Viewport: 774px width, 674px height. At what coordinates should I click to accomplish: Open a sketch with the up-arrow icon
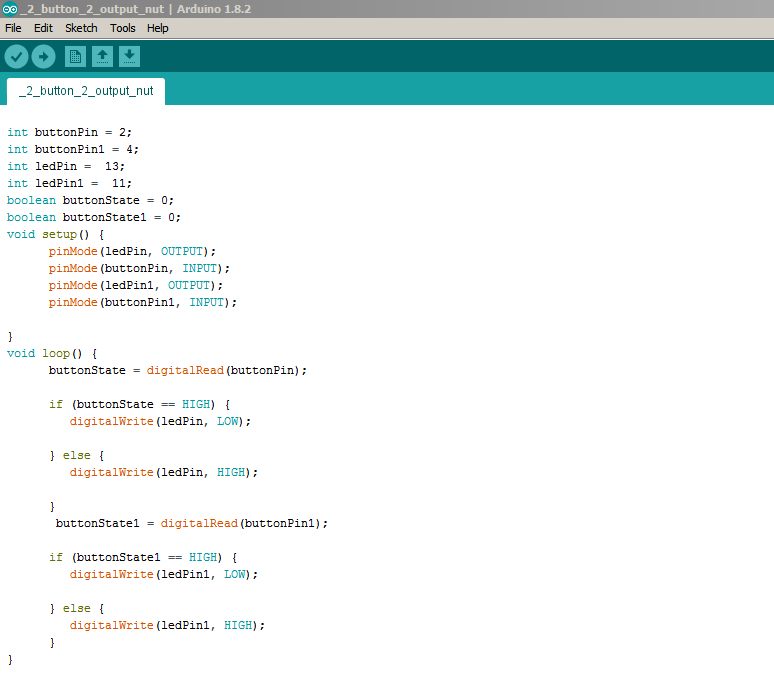[x=102, y=57]
